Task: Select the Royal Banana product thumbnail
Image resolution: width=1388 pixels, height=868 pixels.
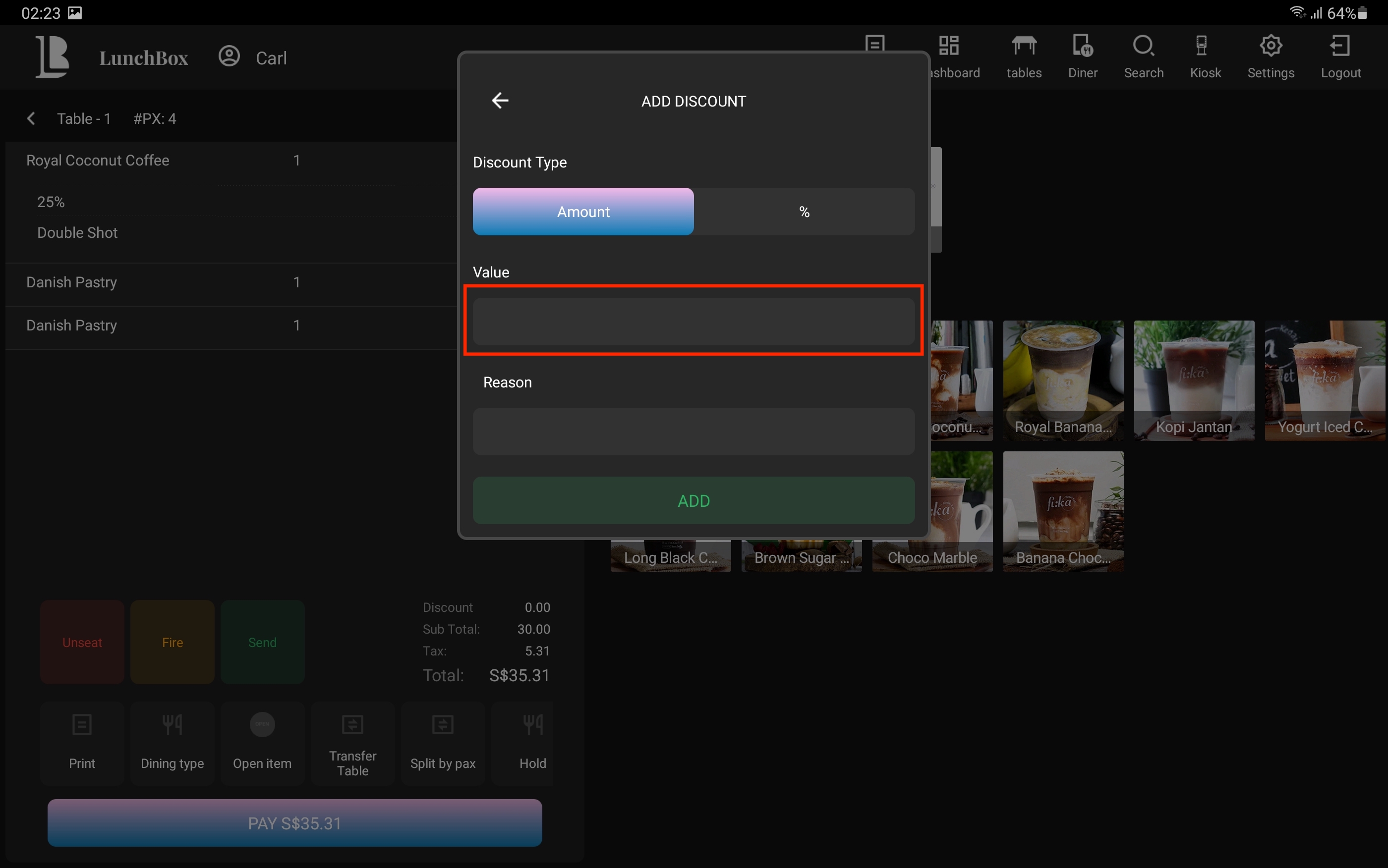Action: click(1062, 380)
